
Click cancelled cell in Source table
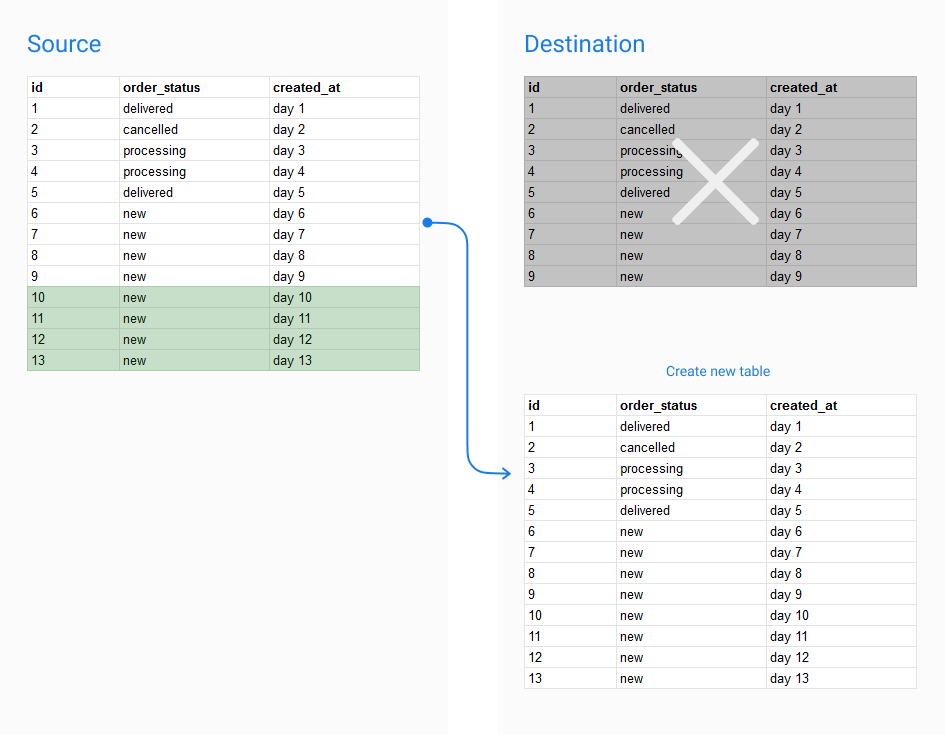[194, 130]
